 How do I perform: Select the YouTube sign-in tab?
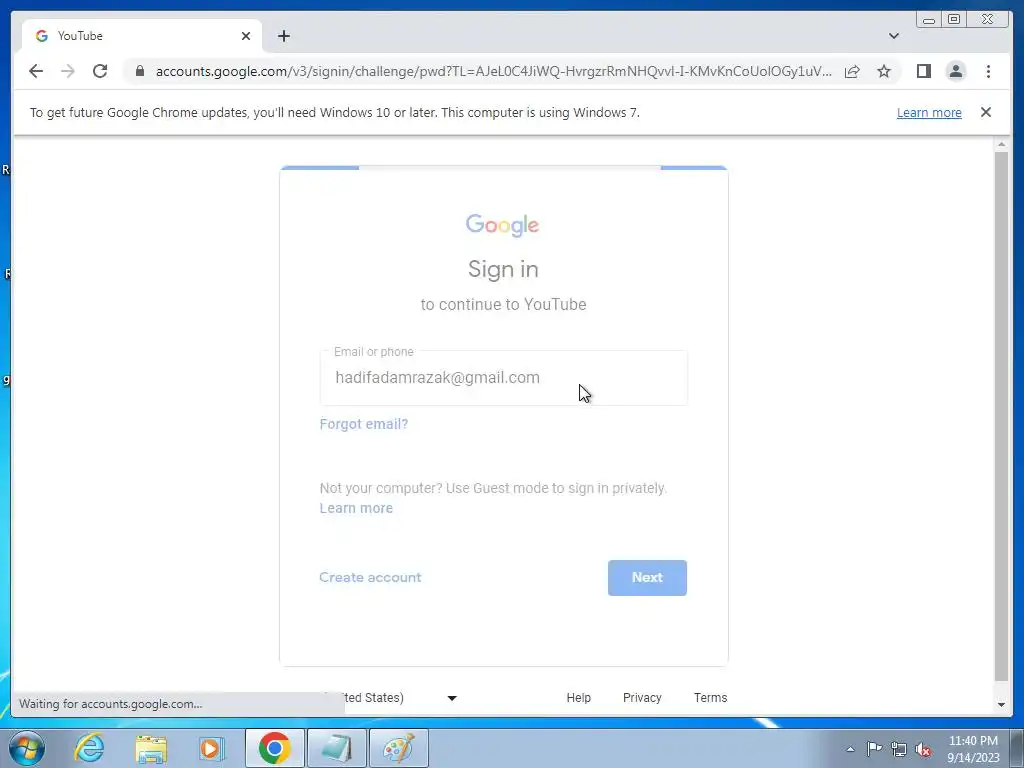click(x=142, y=36)
